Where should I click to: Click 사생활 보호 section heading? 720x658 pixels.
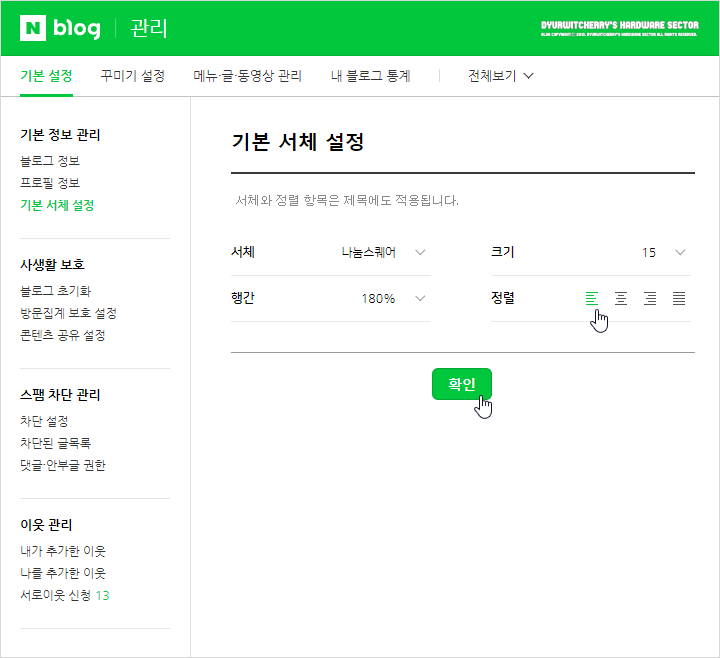(x=52, y=264)
